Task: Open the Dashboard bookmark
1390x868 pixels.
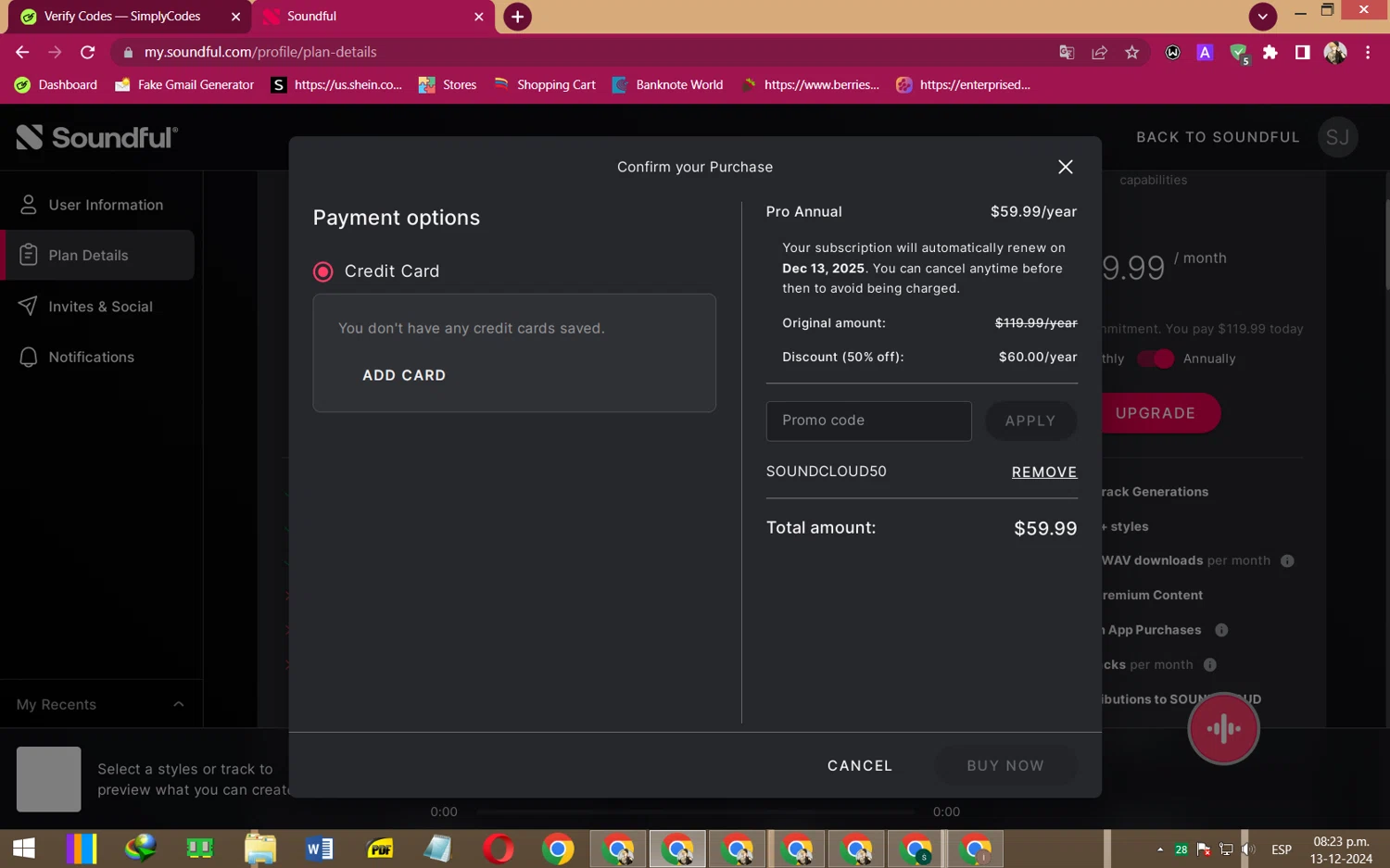Action: [x=56, y=85]
